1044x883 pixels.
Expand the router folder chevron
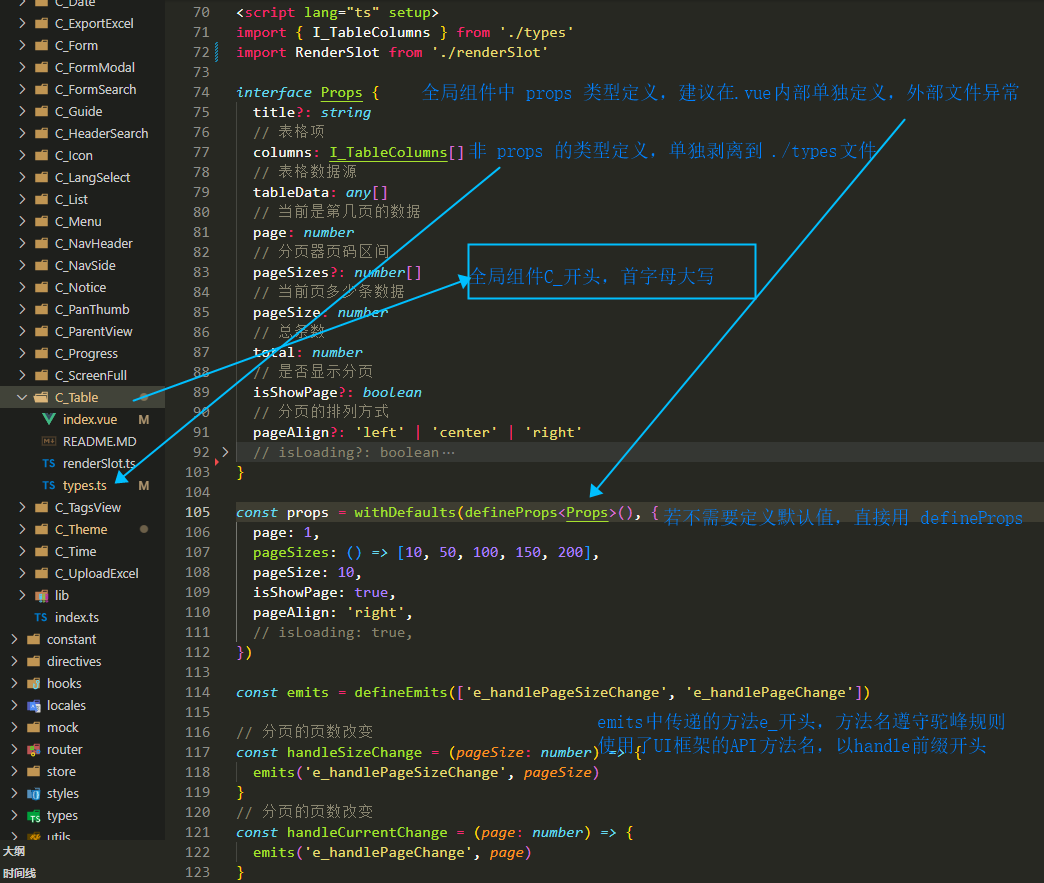click(14, 749)
